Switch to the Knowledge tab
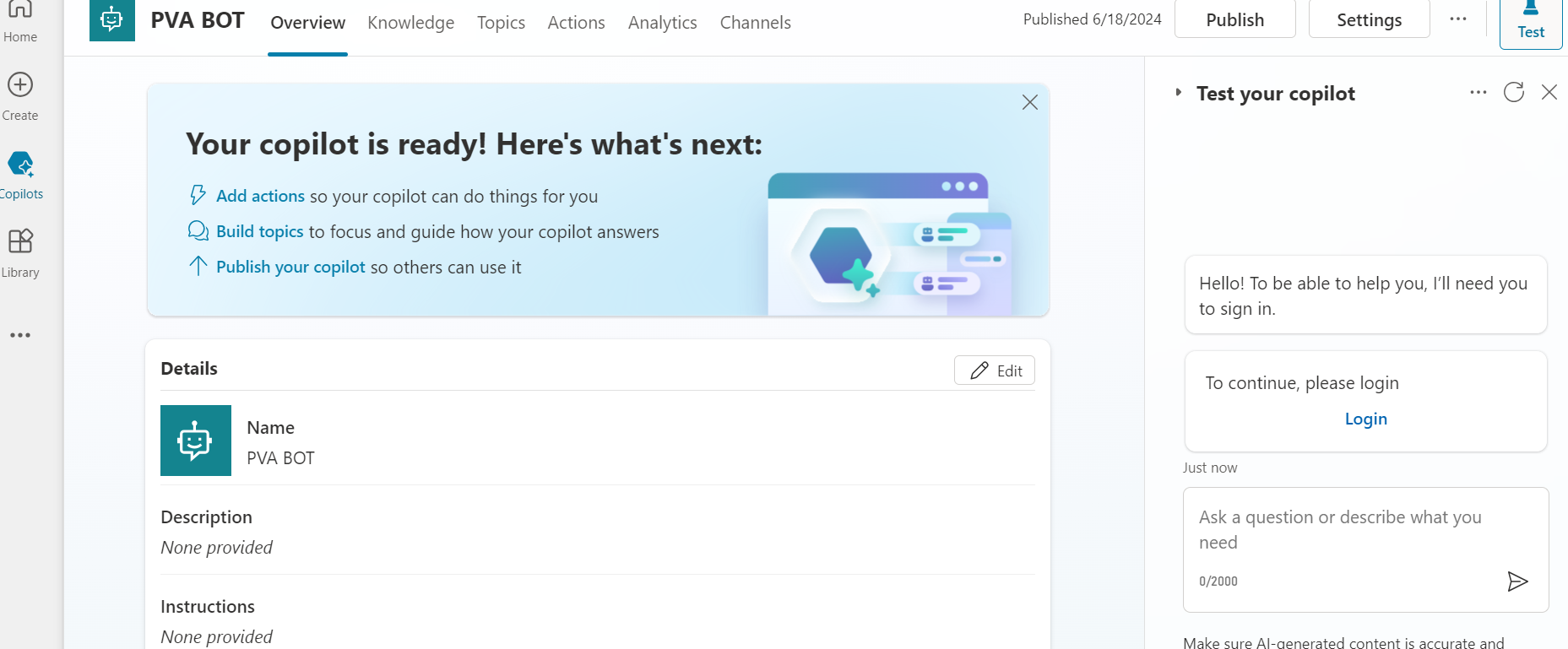Image resolution: width=1568 pixels, height=649 pixels. [x=411, y=23]
